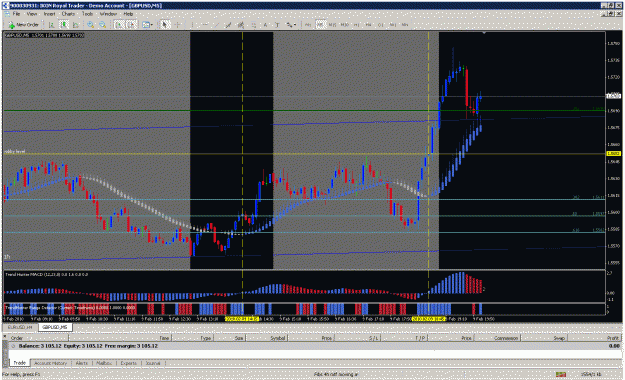Select the horizontal line drawing tool
The image size is (625, 380).
click(205, 25)
